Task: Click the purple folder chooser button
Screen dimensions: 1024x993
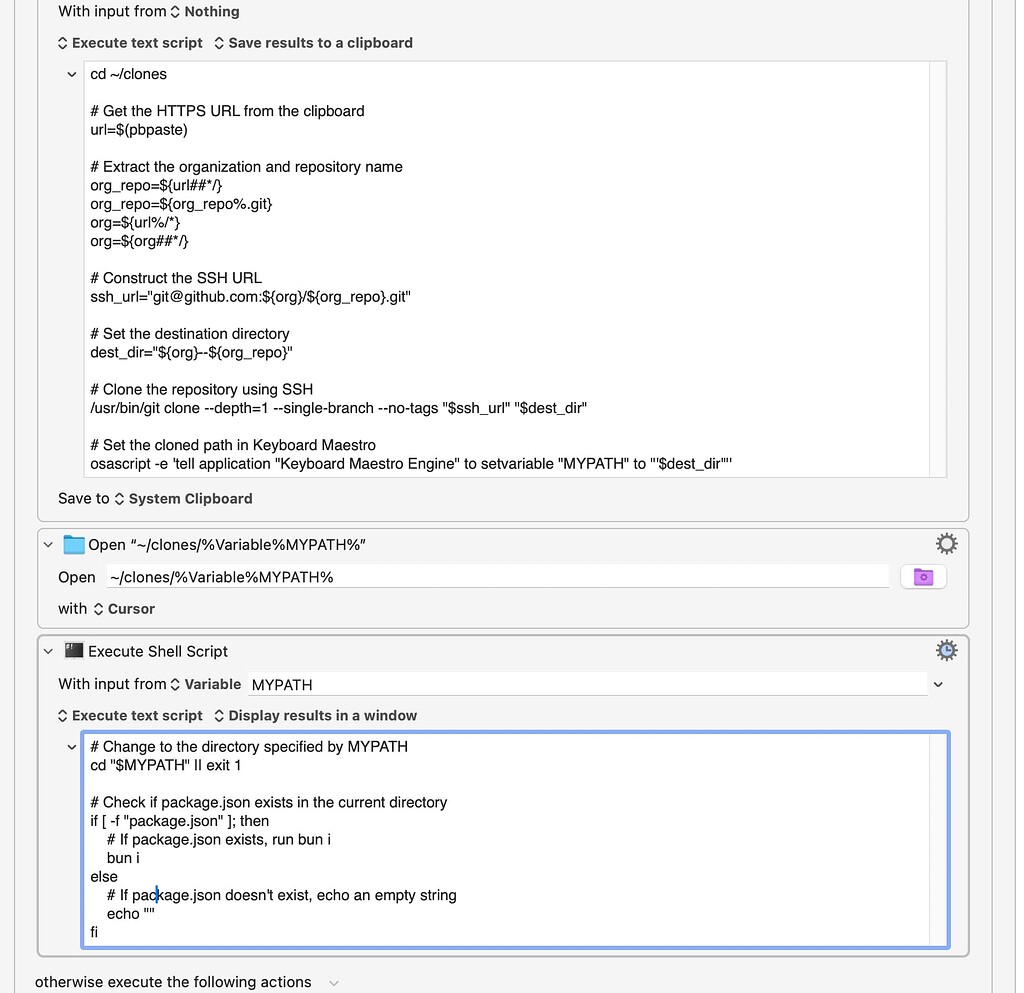Action: click(923, 577)
